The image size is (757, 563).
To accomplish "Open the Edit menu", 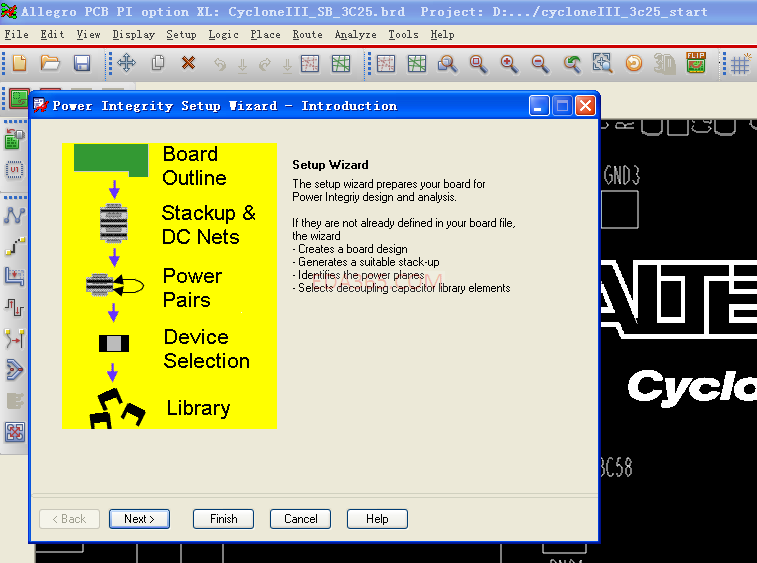I will point(52,35).
